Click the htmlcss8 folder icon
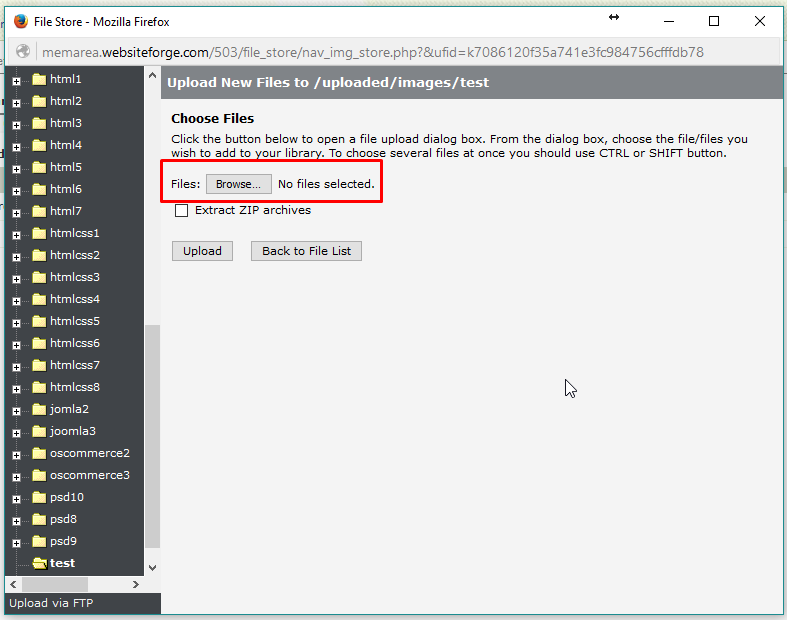Image resolution: width=787 pixels, height=620 pixels. pyautogui.click(x=39, y=388)
